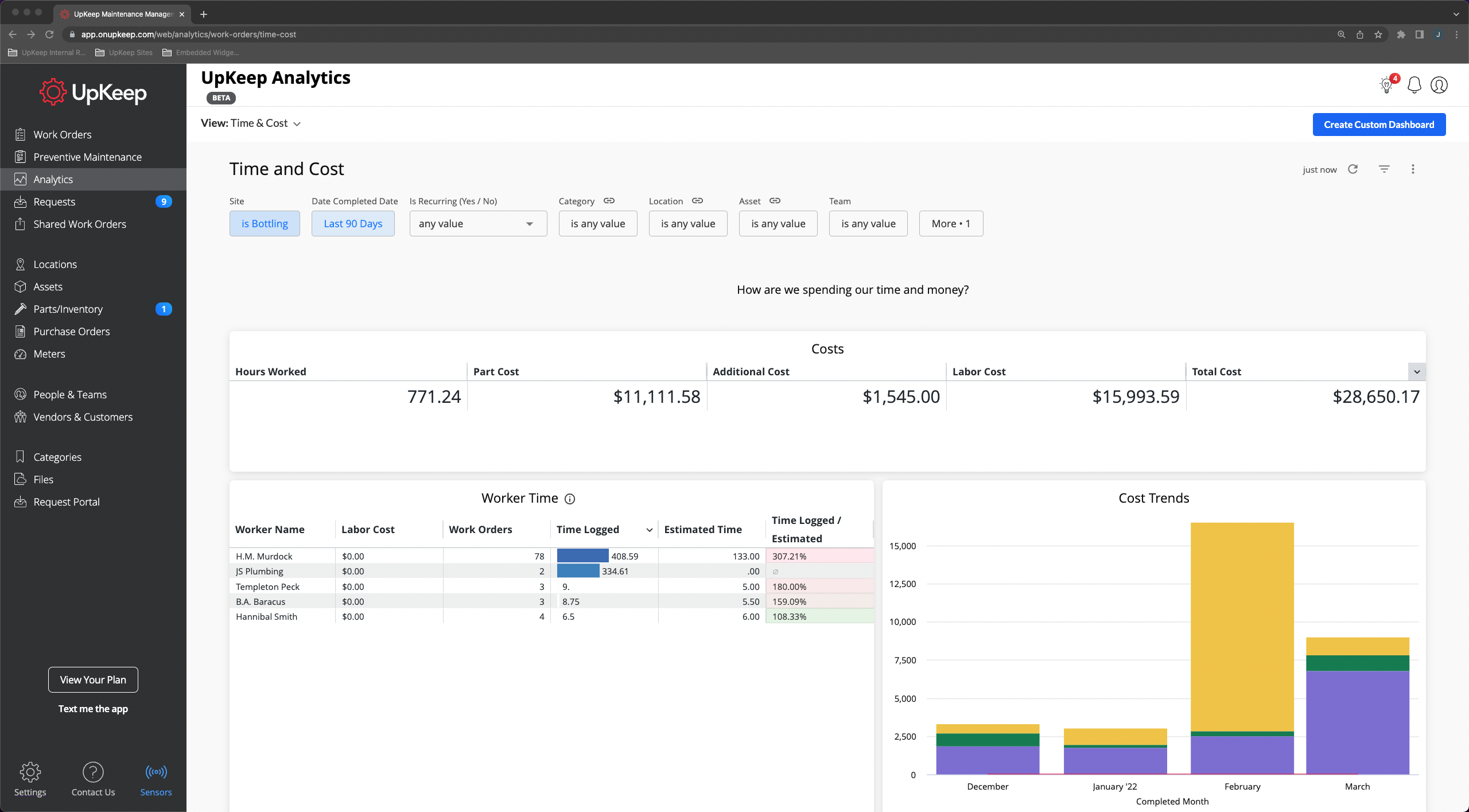Click the notifications bell icon

click(x=1414, y=85)
